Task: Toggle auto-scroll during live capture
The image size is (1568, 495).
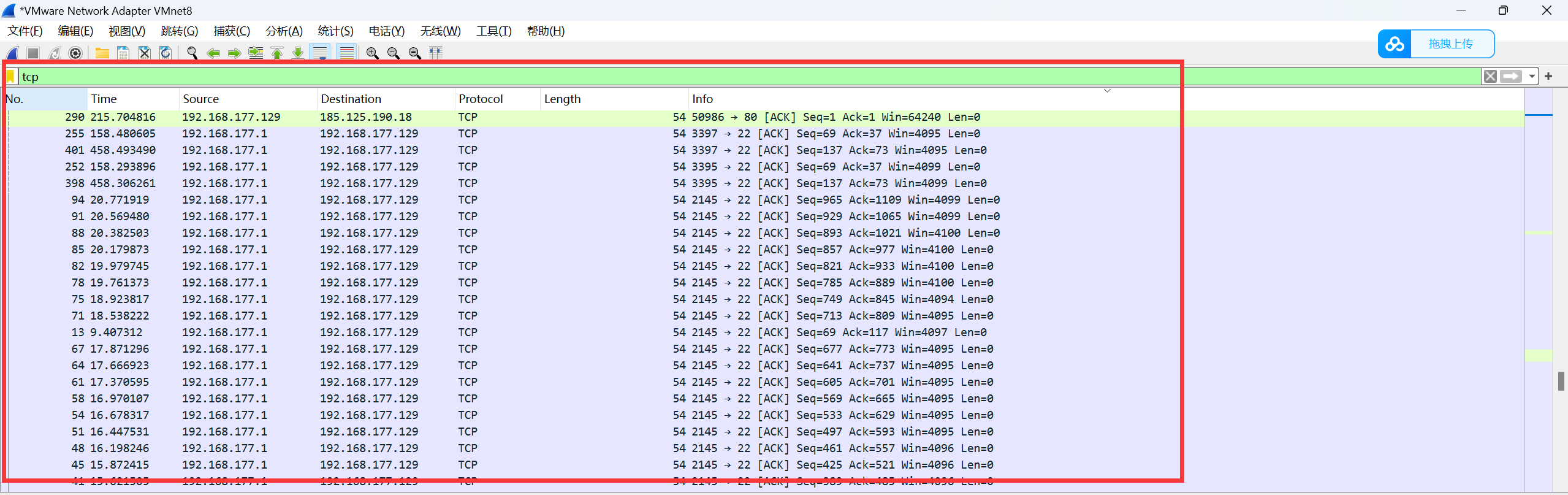Action: [x=320, y=53]
